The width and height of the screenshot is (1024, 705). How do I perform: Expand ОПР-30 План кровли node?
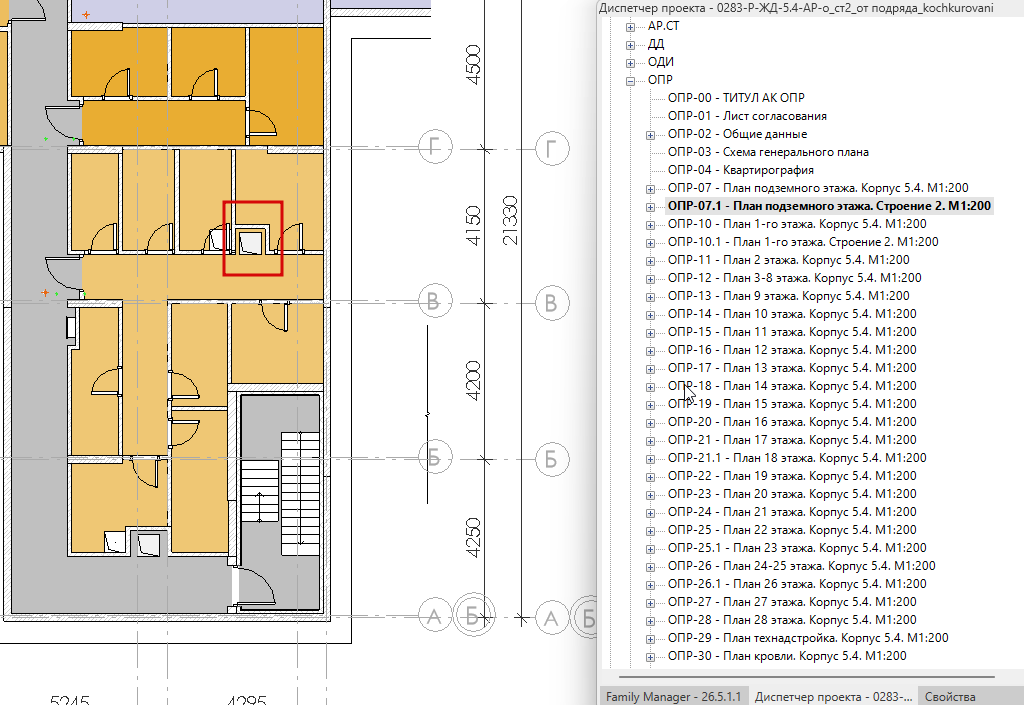[650, 657]
